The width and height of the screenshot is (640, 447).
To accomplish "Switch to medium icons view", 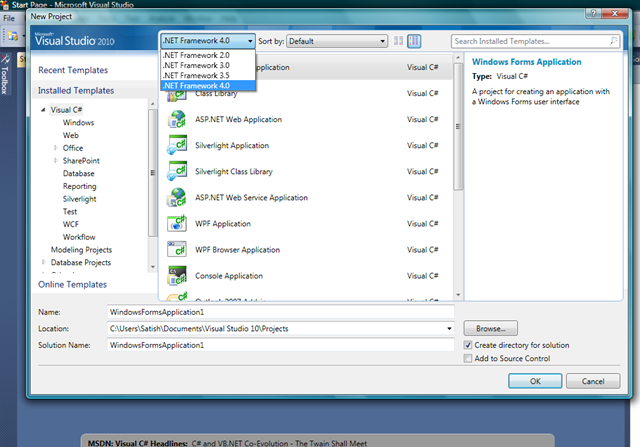I will pyautogui.click(x=414, y=41).
